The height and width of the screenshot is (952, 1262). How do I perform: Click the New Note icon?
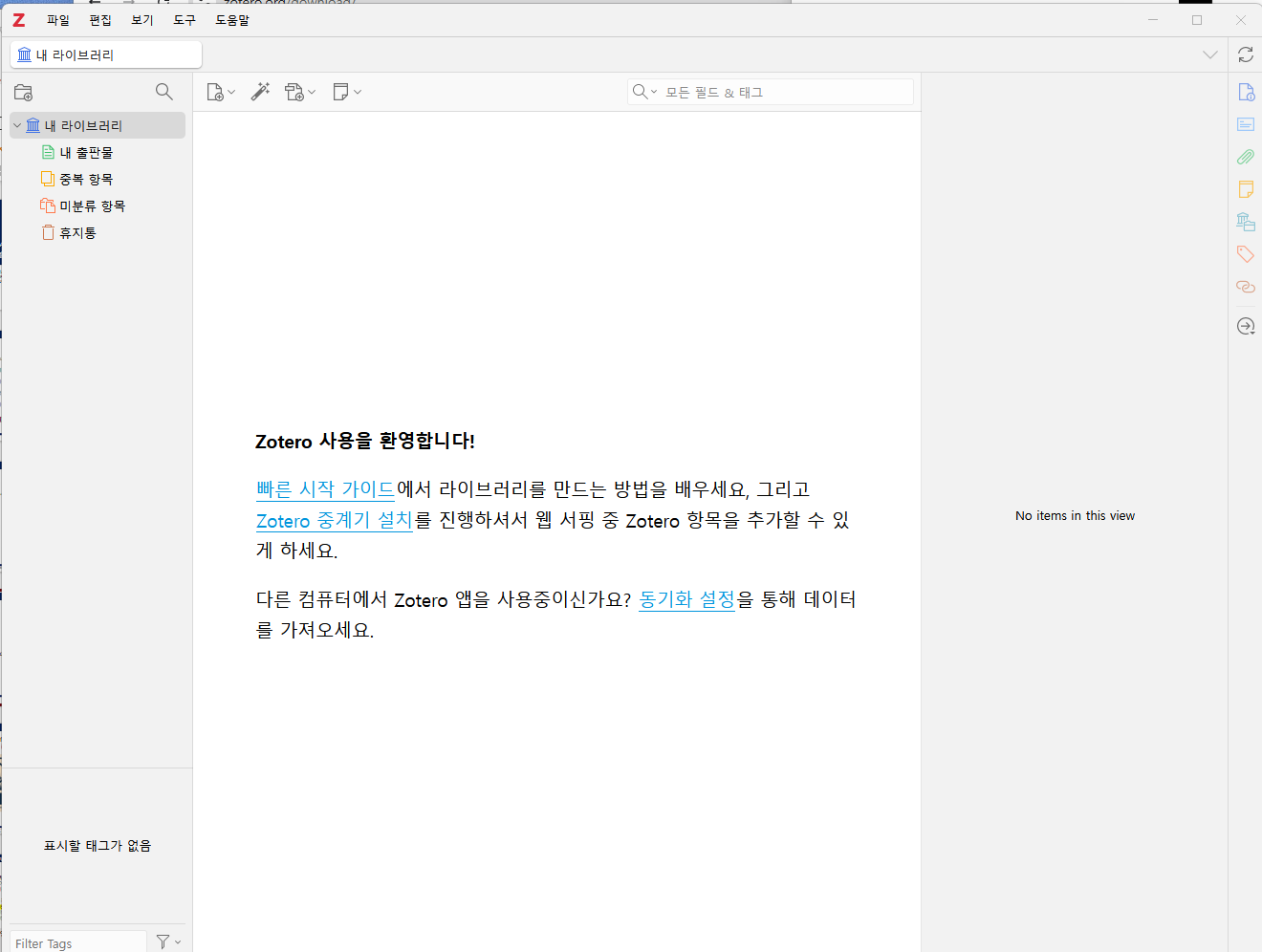340,92
